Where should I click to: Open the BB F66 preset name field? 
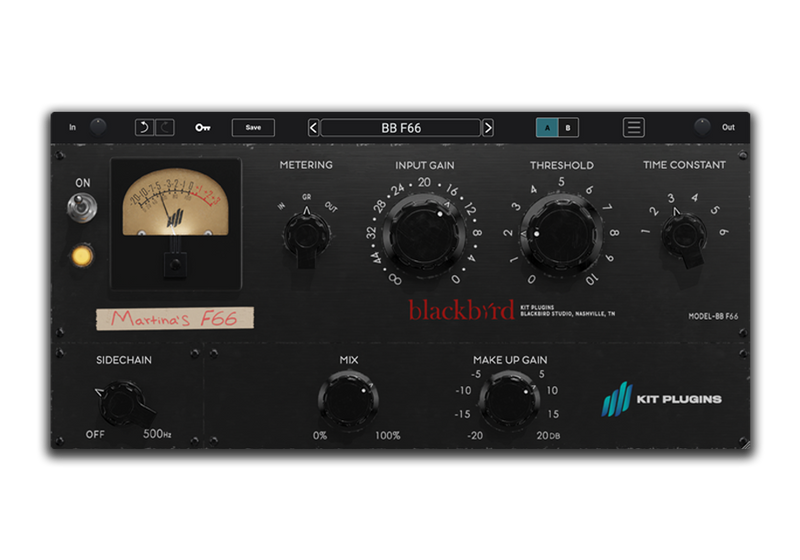click(401, 128)
